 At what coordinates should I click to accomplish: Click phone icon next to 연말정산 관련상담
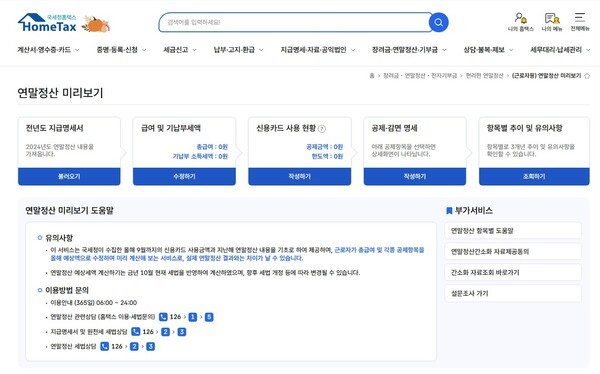coord(163,317)
